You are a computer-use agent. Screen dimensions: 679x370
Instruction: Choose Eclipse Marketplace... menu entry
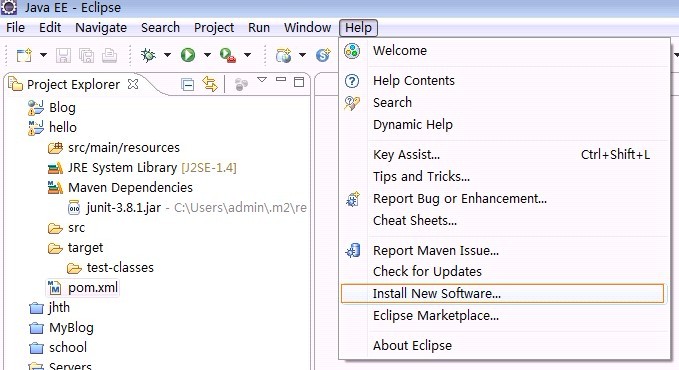click(x=505, y=315)
